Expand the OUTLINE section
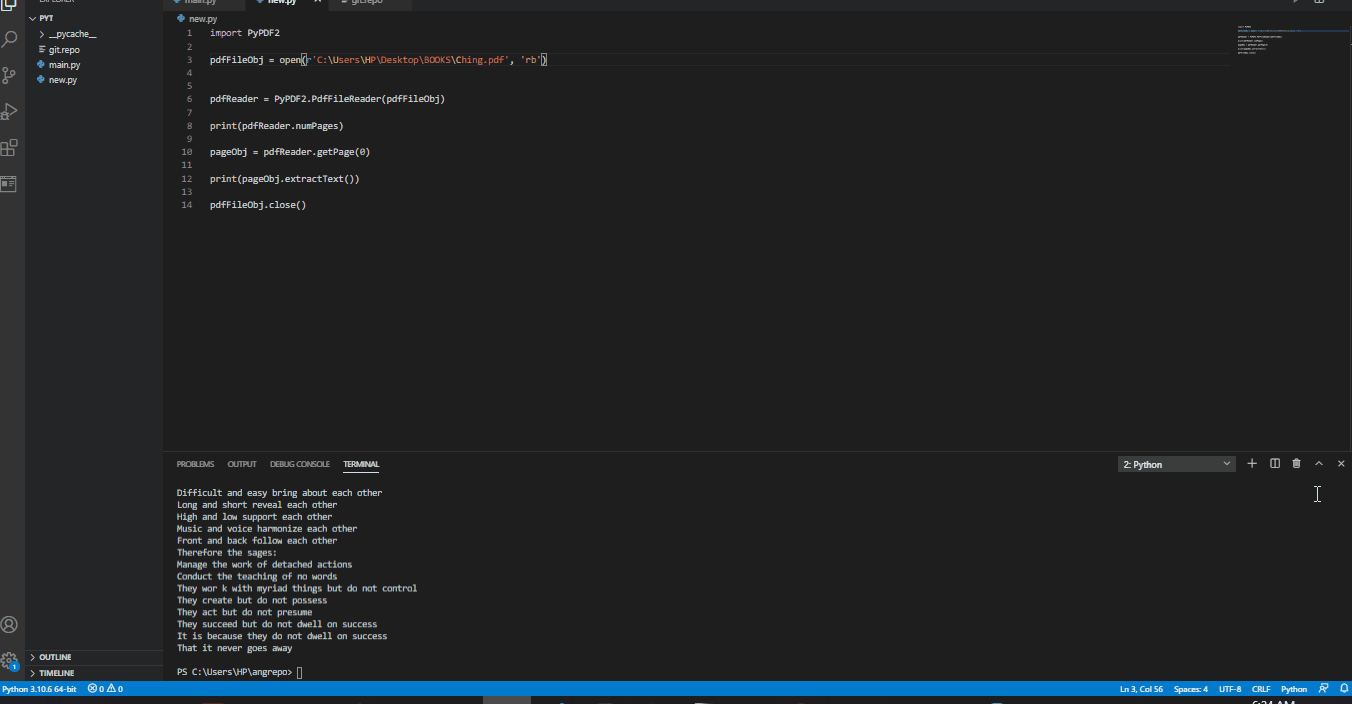Viewport: 1352px width, 704px height. click(57, 657)
